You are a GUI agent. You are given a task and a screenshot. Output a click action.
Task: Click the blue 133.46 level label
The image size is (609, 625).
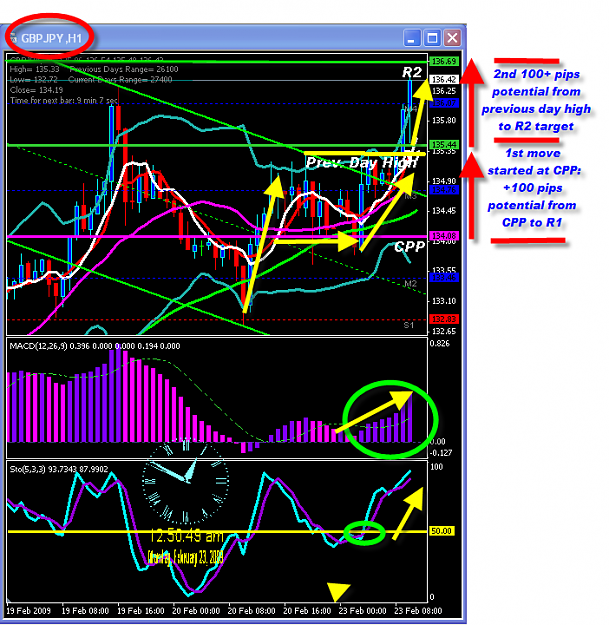pyautogui.click(x=444, y=277)
